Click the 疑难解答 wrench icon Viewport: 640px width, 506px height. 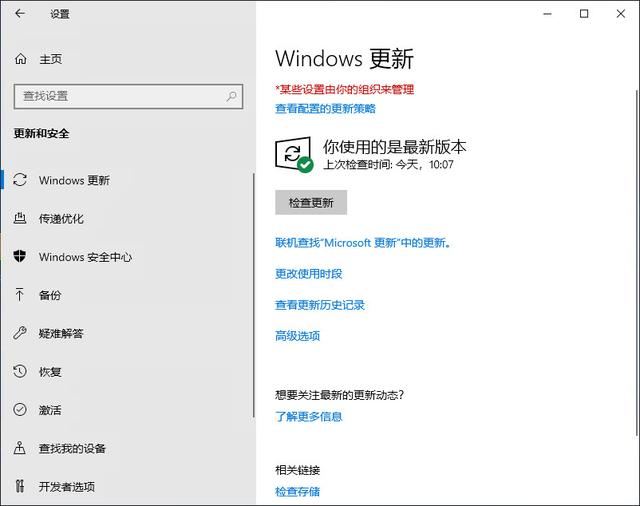[x=20, y=333]
